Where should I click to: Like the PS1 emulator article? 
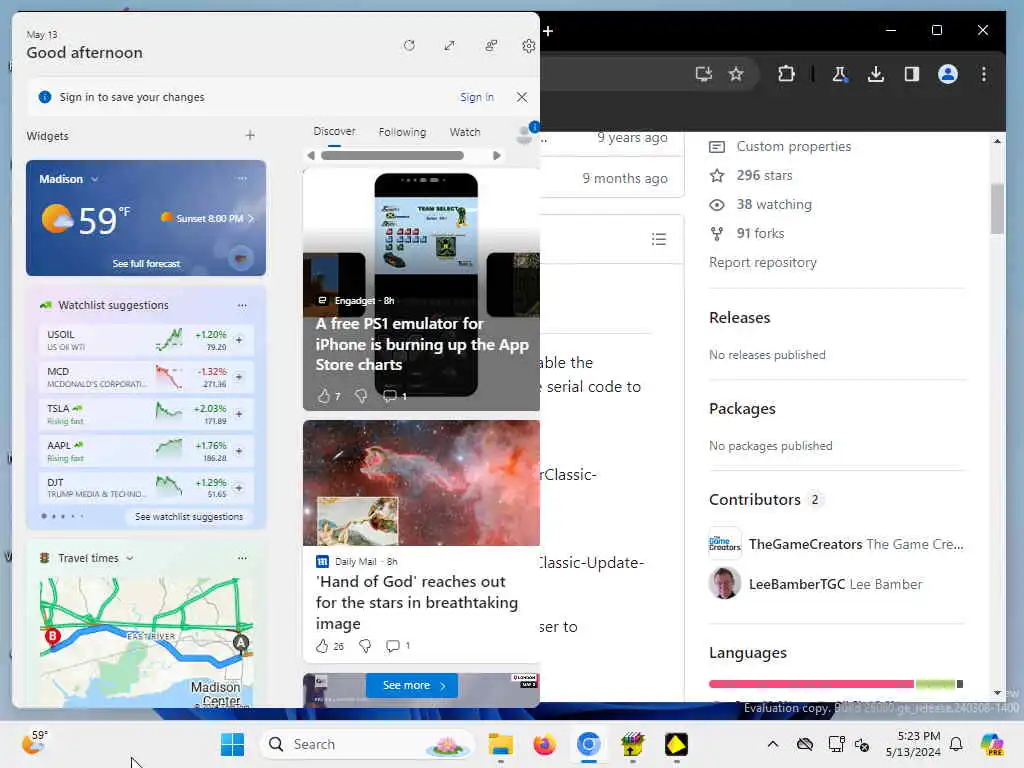coord(324,396)
